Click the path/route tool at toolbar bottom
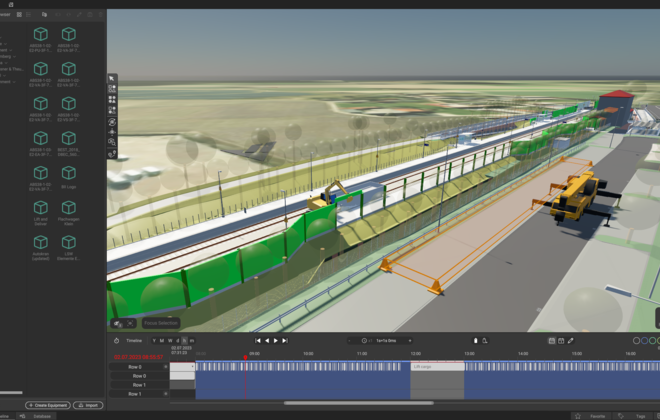660x420 pixels. coord(112,154)
